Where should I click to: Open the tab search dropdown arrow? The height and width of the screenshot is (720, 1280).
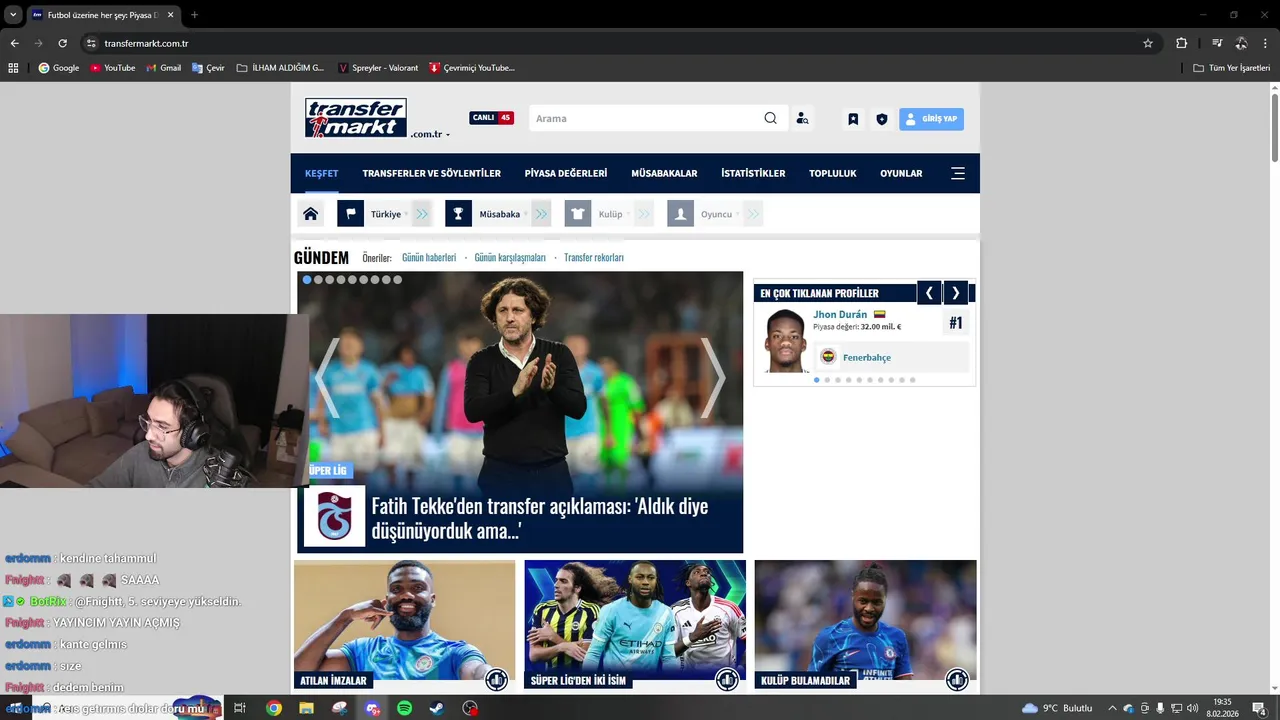click(13, 15)
